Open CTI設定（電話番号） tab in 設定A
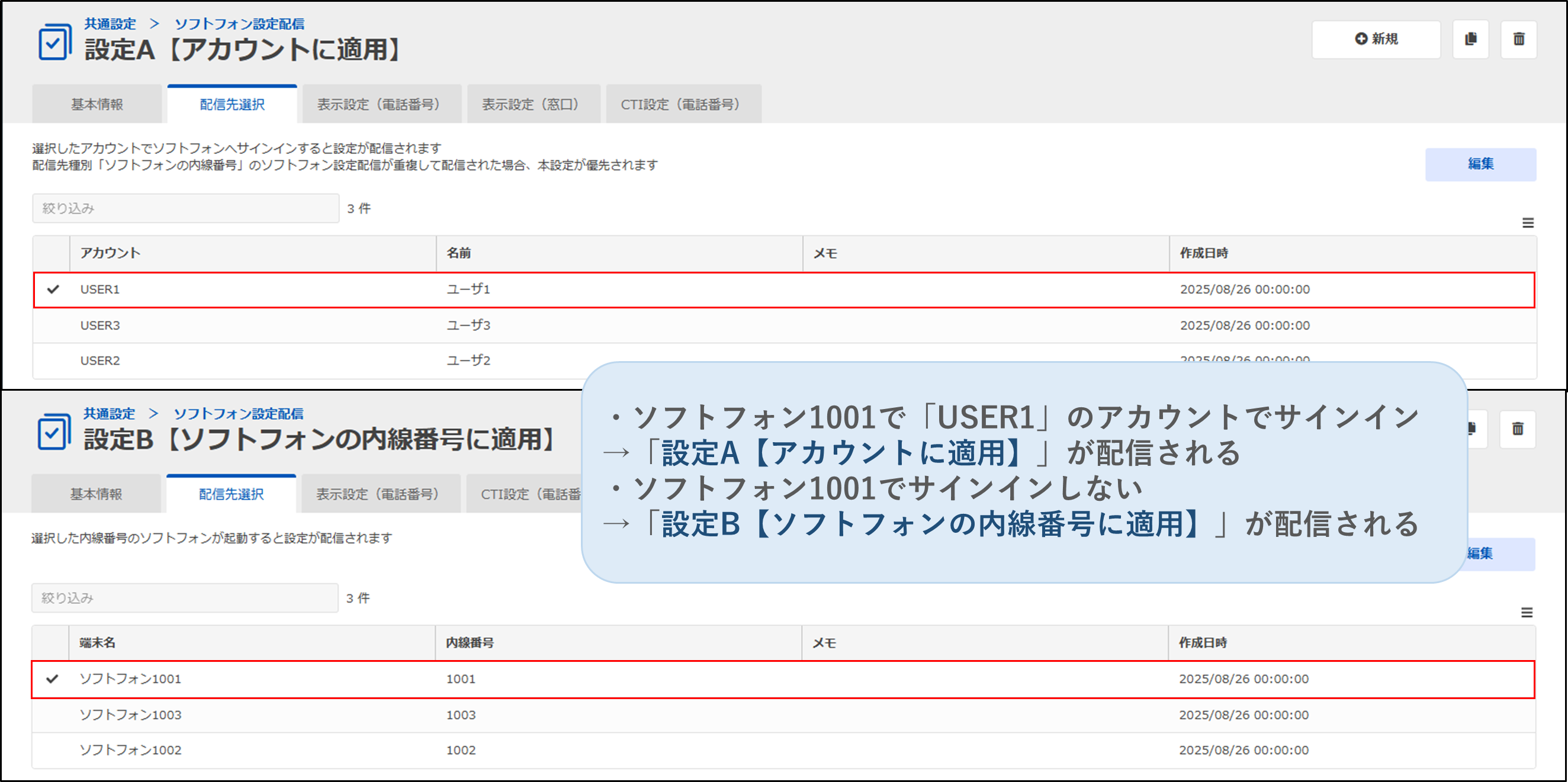 [x=683, y=105]
